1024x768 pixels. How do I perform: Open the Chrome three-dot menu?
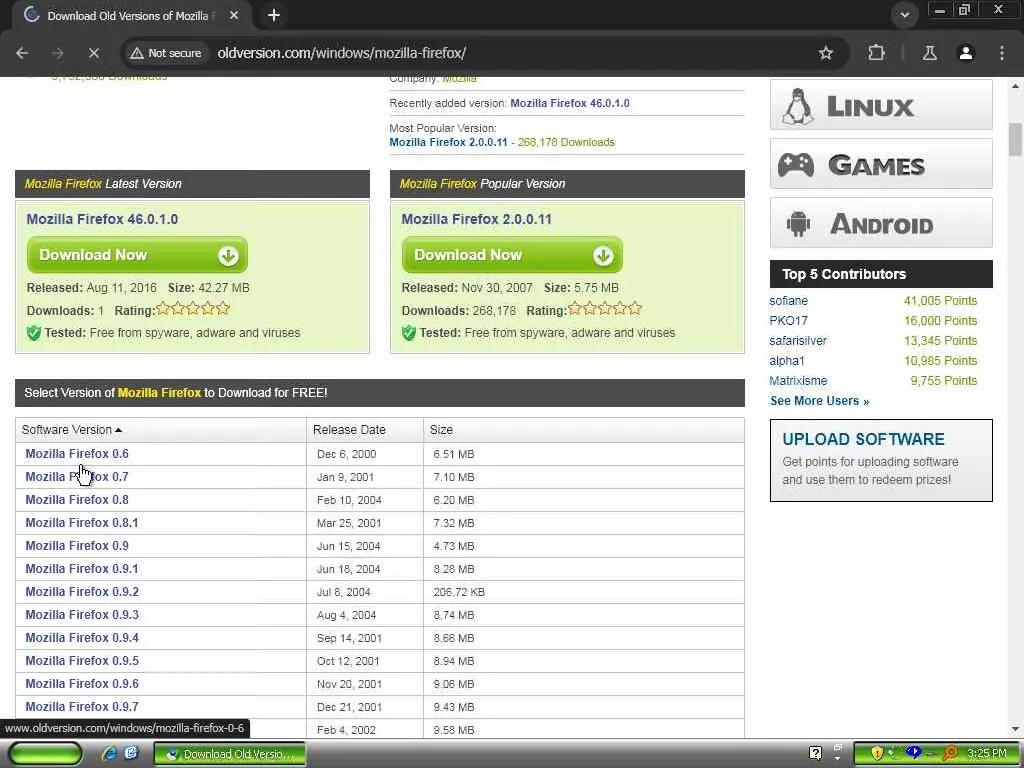point(1002,53)
